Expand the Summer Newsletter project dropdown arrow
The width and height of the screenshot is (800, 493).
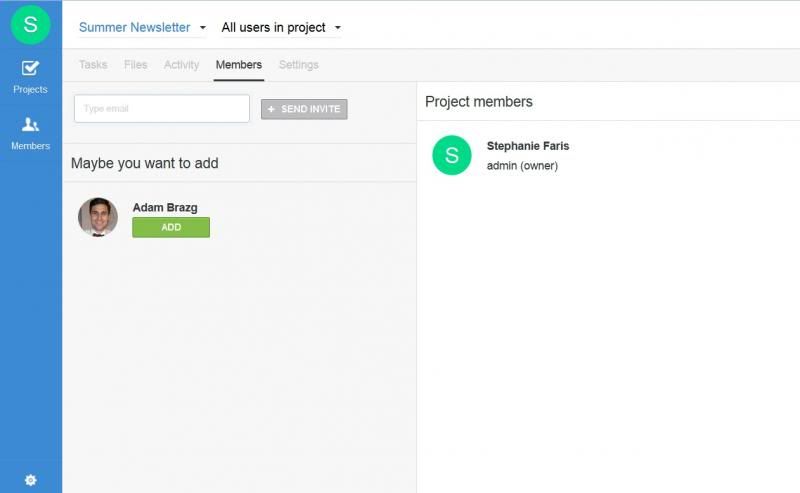[203, 28]
